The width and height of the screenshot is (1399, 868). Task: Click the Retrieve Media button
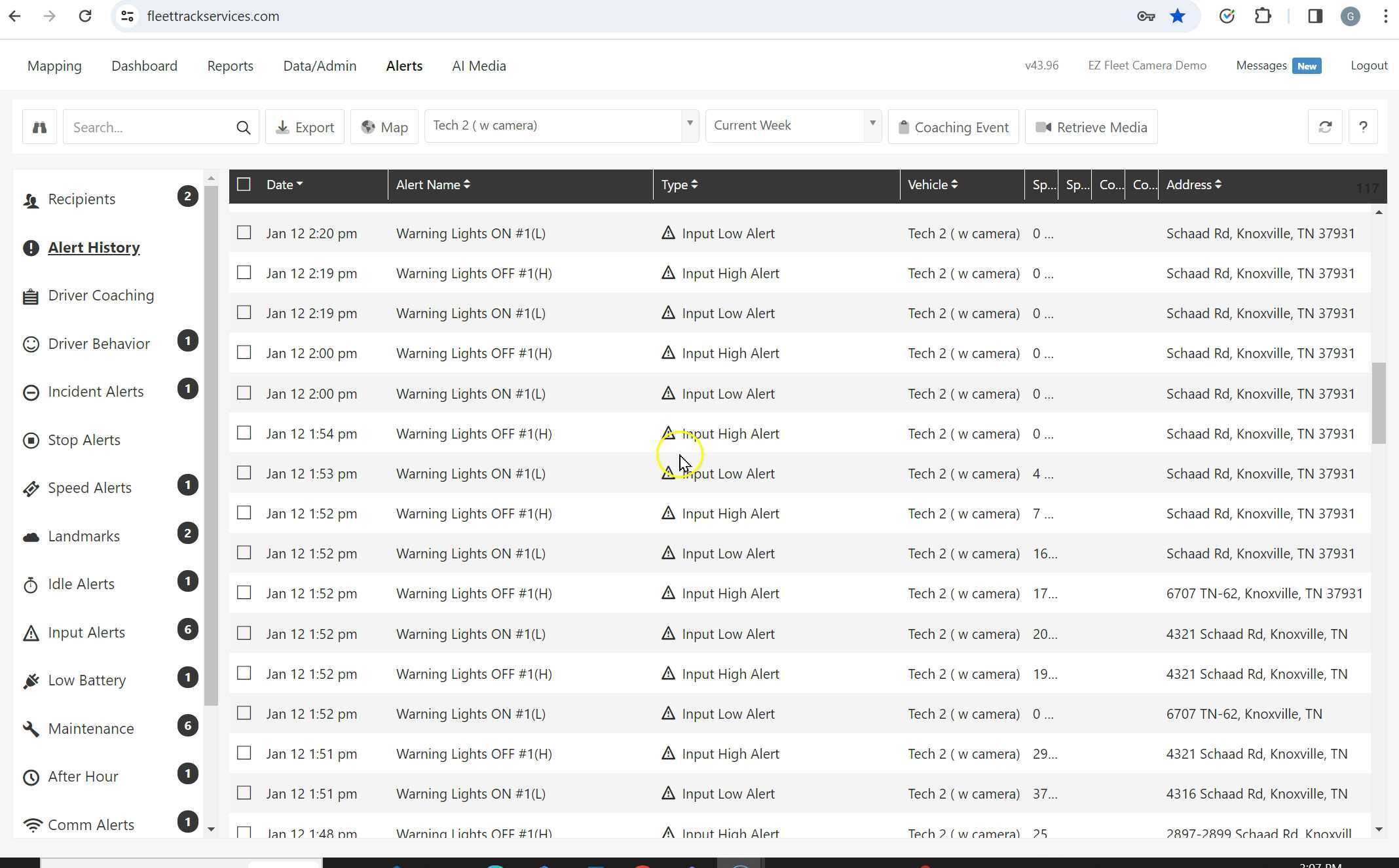point(1091,127)
